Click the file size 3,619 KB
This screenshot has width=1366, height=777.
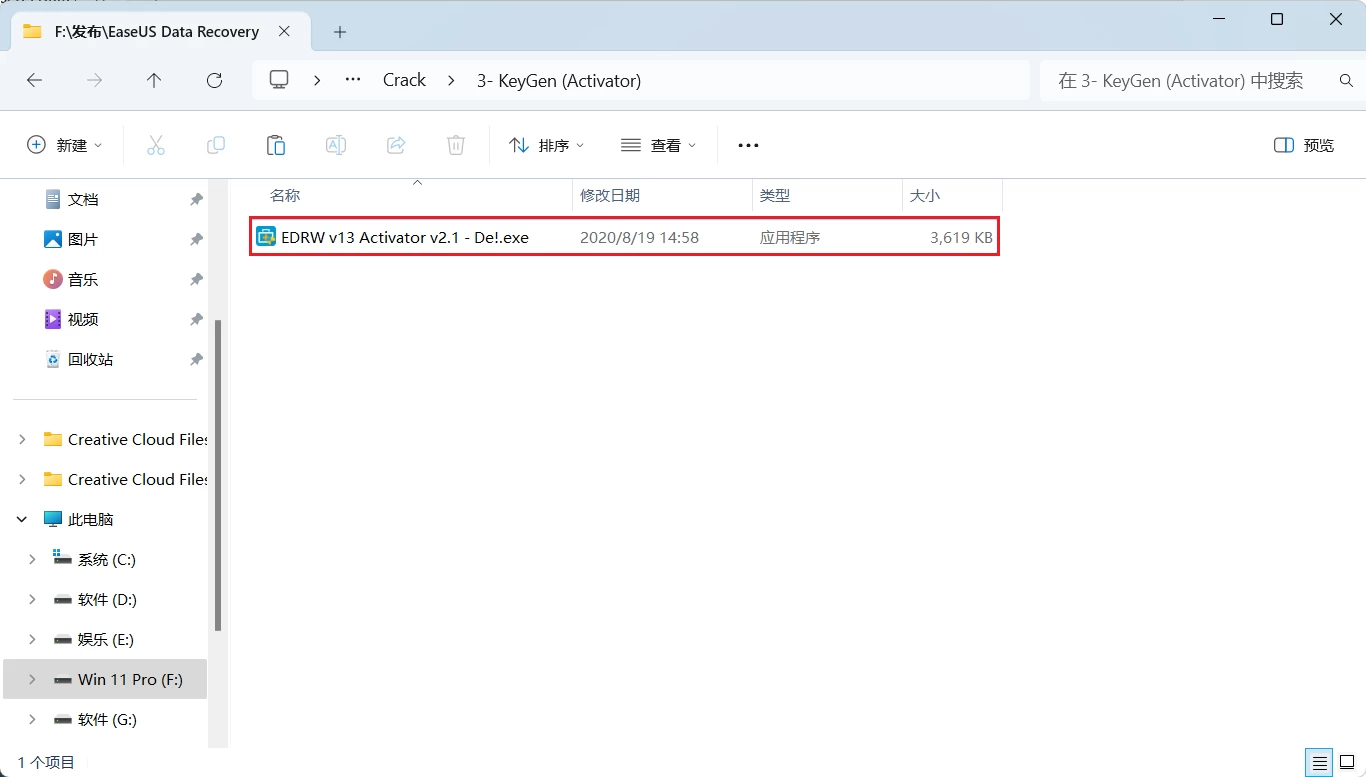tap(961, 238)
